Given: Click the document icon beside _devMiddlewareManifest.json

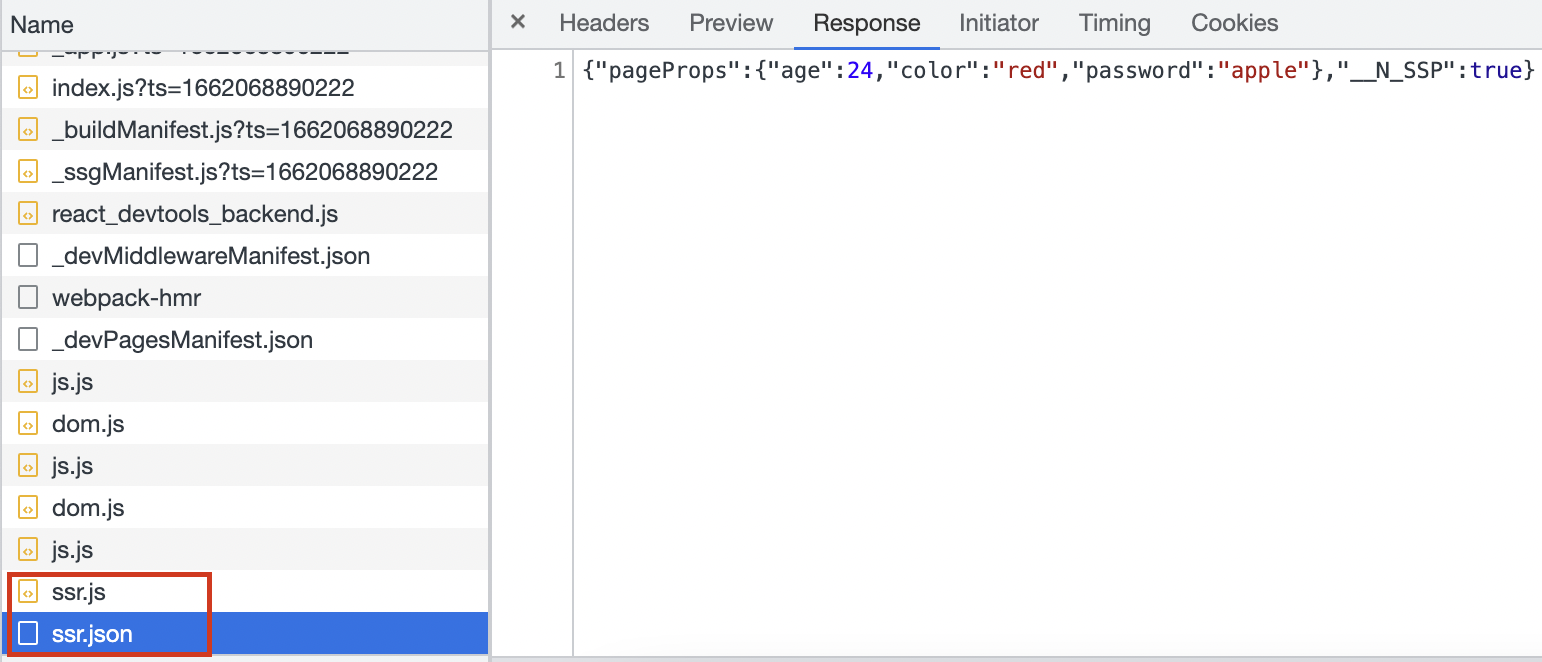Looking at the screenshot, I should pos(28,256).
